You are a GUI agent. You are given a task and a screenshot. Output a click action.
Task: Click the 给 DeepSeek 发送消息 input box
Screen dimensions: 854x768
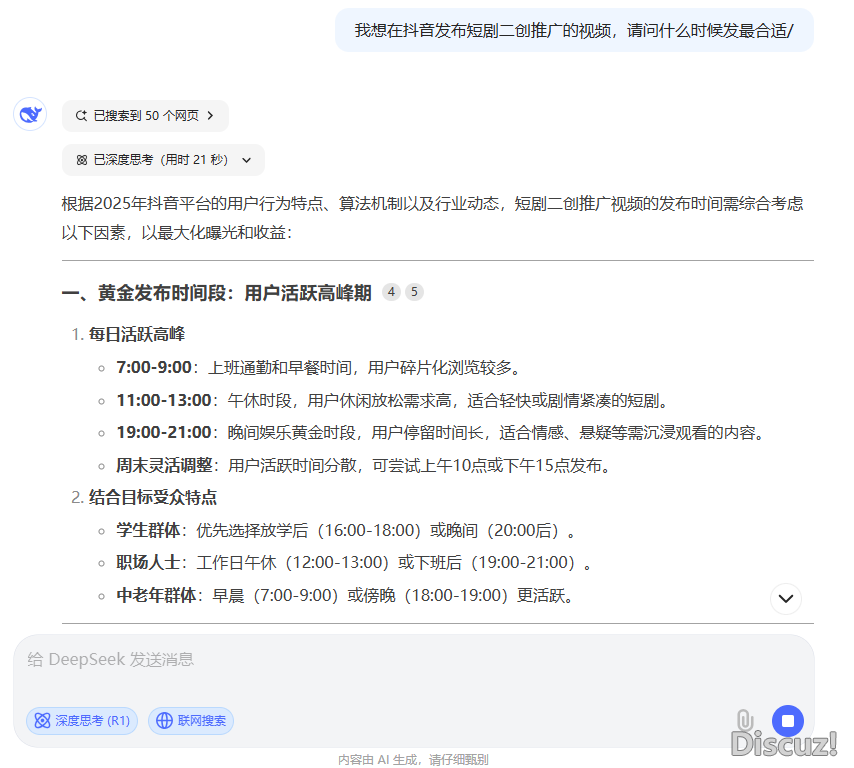coord(400,660)
